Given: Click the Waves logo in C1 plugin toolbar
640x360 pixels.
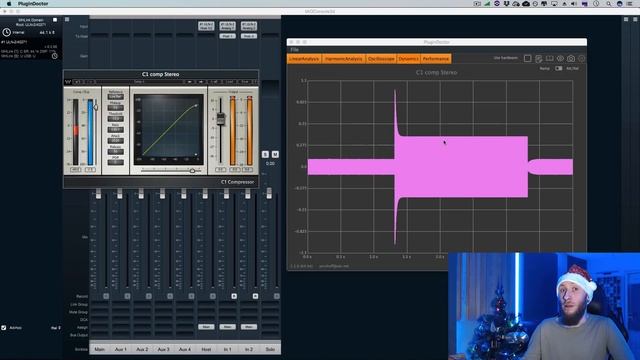Looking at the screenshot, I should click(68, 82).
